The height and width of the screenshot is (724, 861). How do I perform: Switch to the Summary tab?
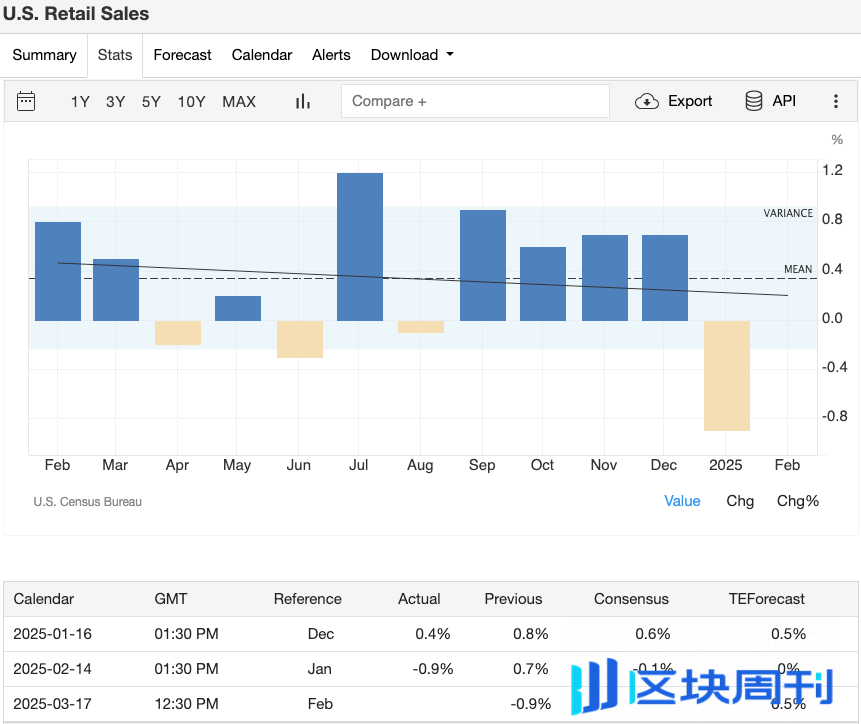click(x=44, y=55)
